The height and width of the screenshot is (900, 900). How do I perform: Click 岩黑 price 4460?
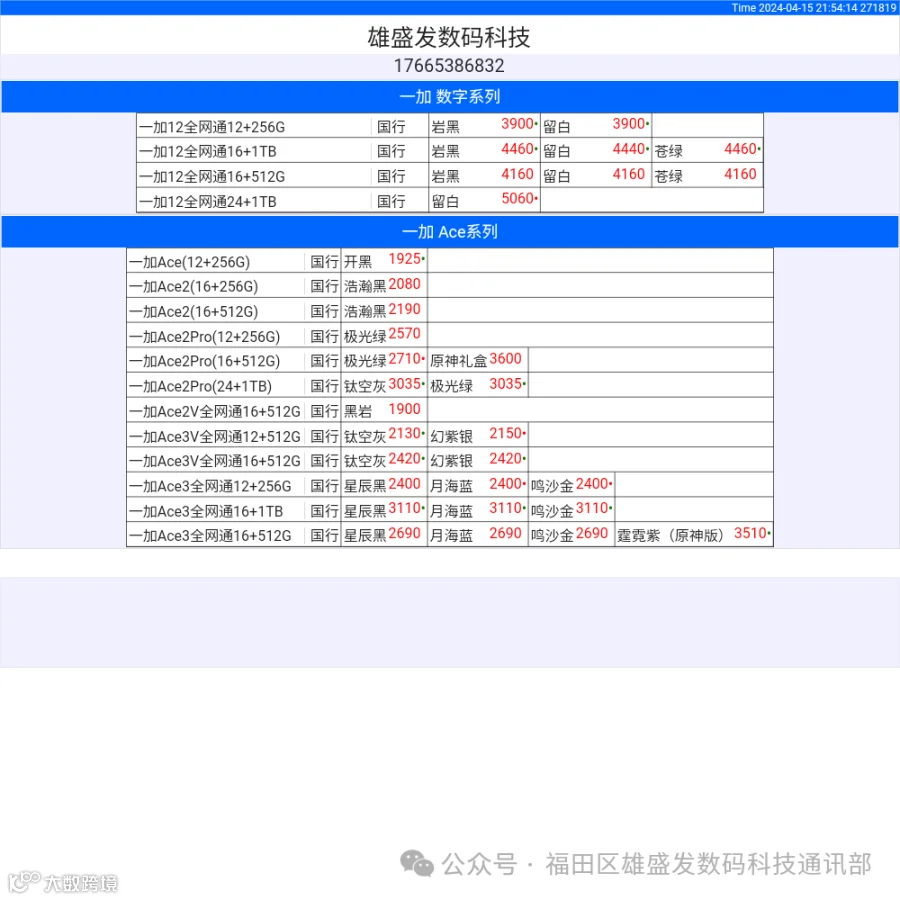pos(518,149)
